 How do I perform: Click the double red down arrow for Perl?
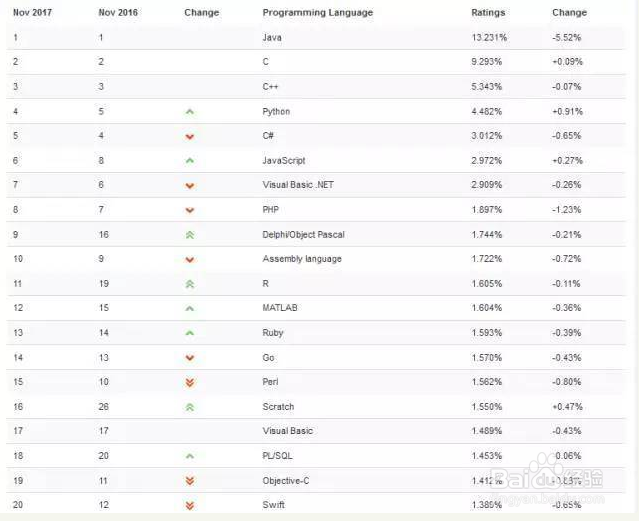[x=190, y=382]
